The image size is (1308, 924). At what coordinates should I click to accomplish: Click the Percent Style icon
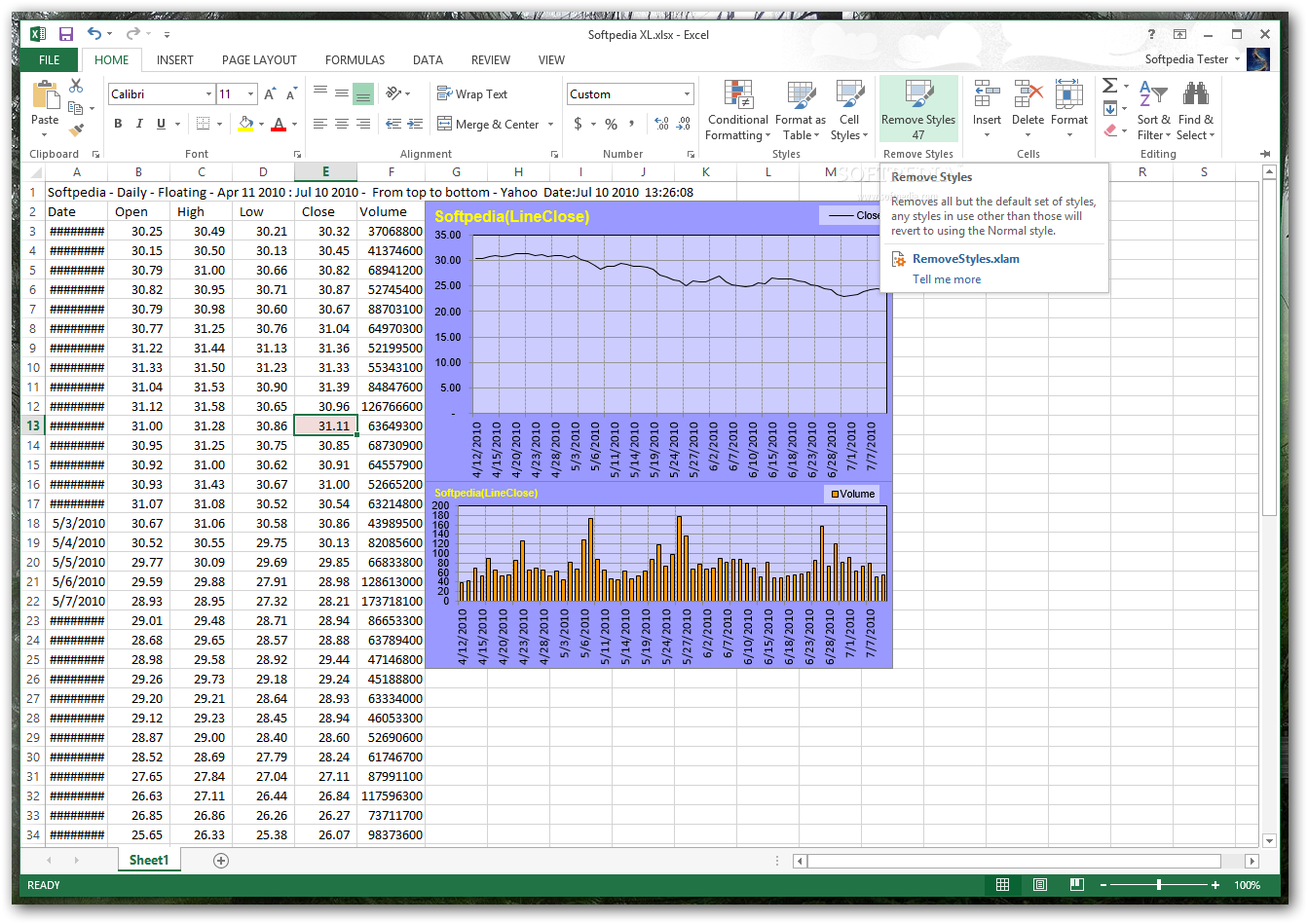coord(611,124)
